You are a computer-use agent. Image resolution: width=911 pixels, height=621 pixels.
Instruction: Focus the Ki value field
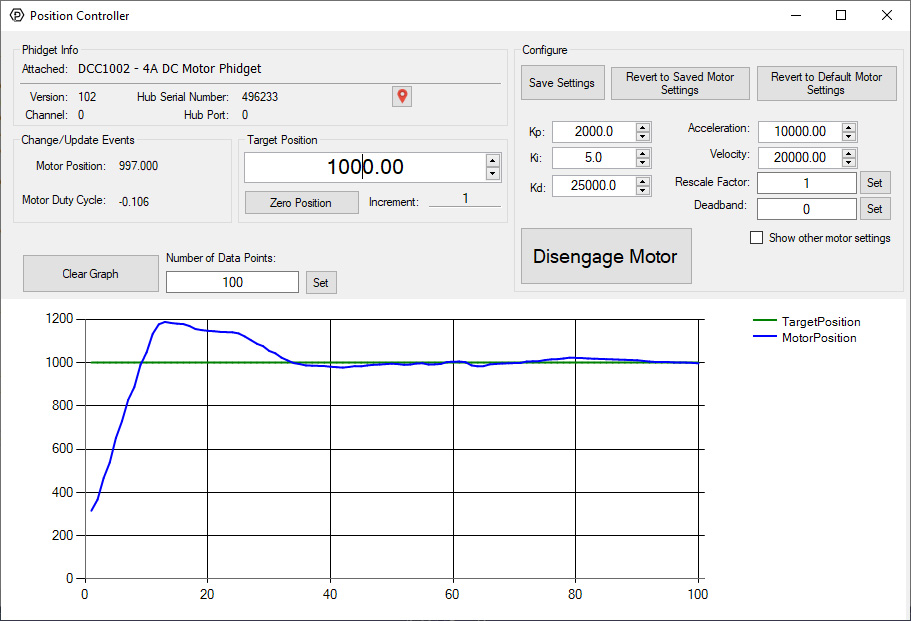click(x=594, y=158)
